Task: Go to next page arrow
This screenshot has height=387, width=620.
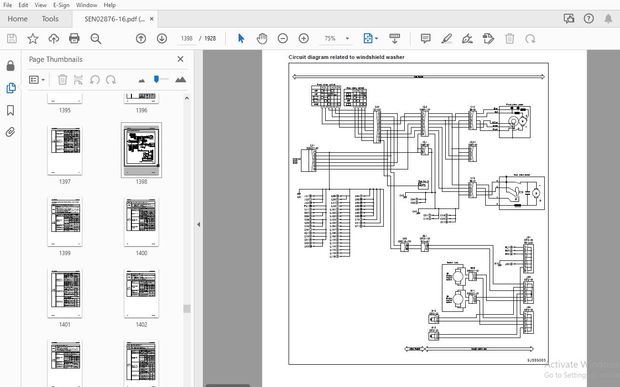Action: (x=162, y=38)
